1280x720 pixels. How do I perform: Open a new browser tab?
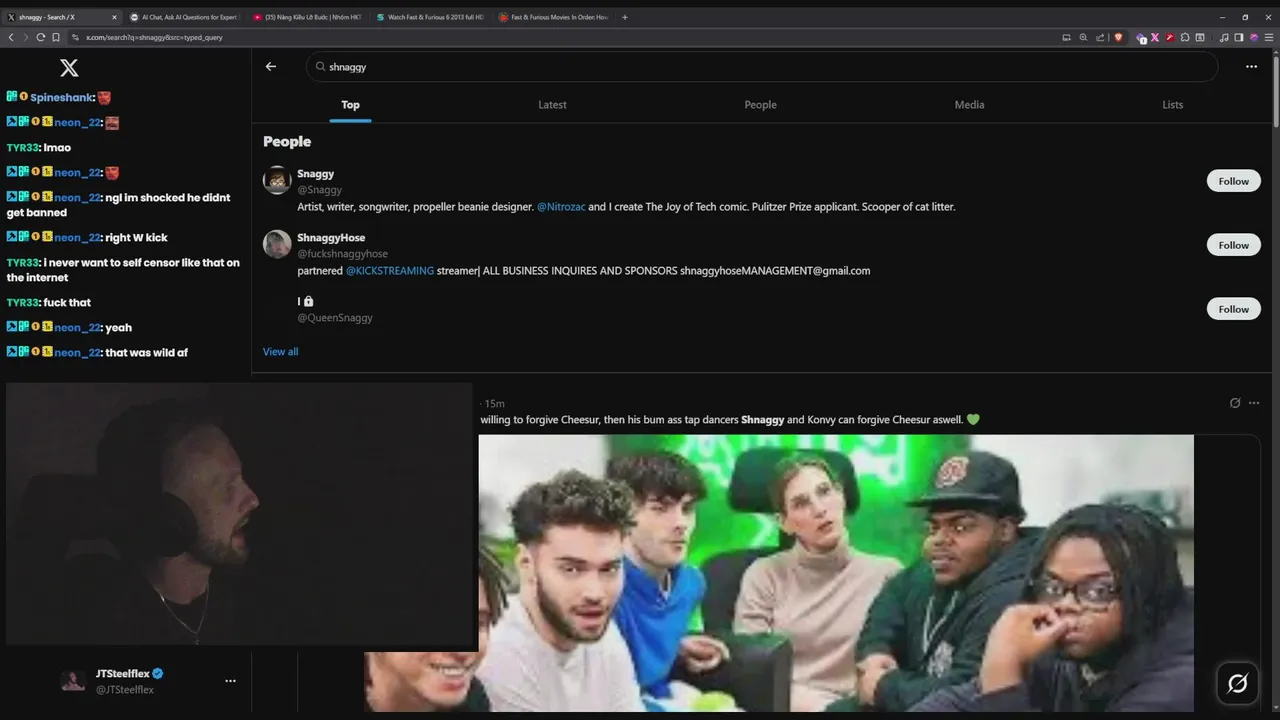tap(625, 17)
